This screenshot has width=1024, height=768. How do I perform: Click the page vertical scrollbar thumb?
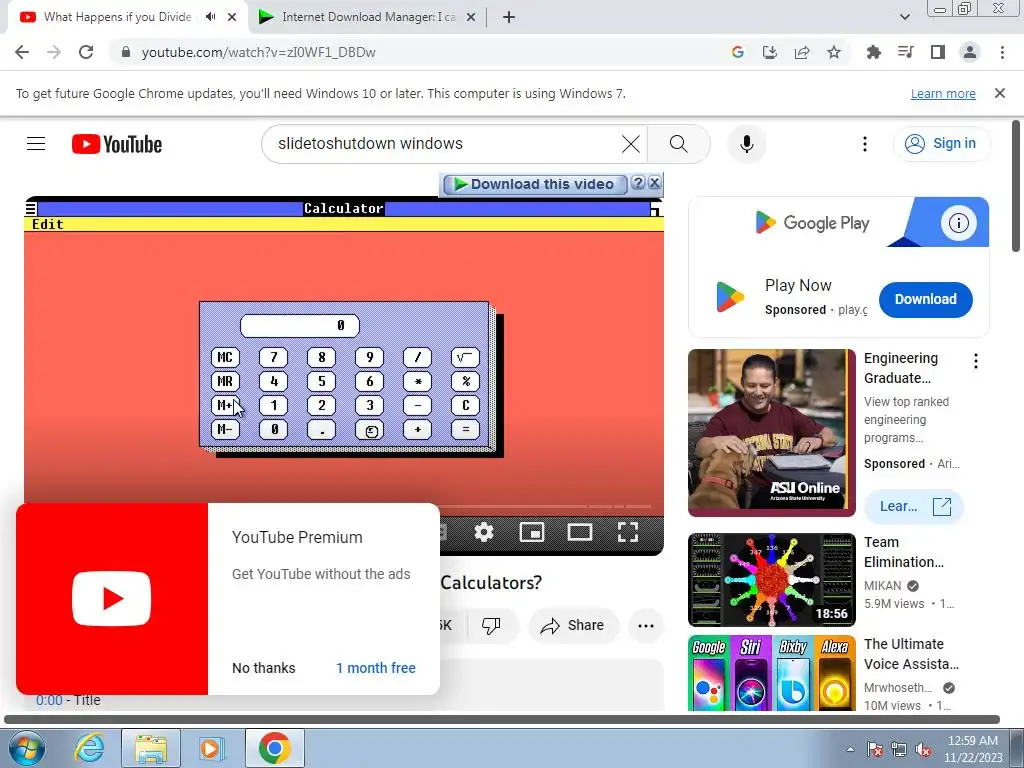(x=1016, y=186)
